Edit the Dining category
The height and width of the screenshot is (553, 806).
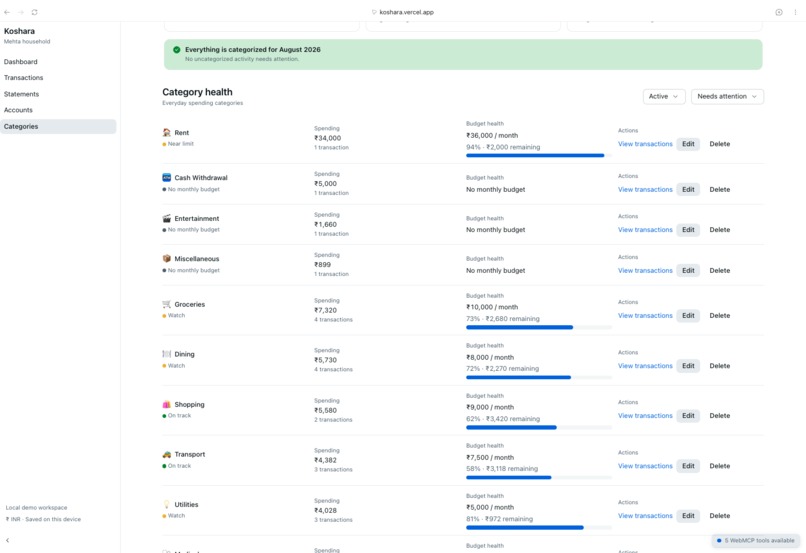coord(688,366)
